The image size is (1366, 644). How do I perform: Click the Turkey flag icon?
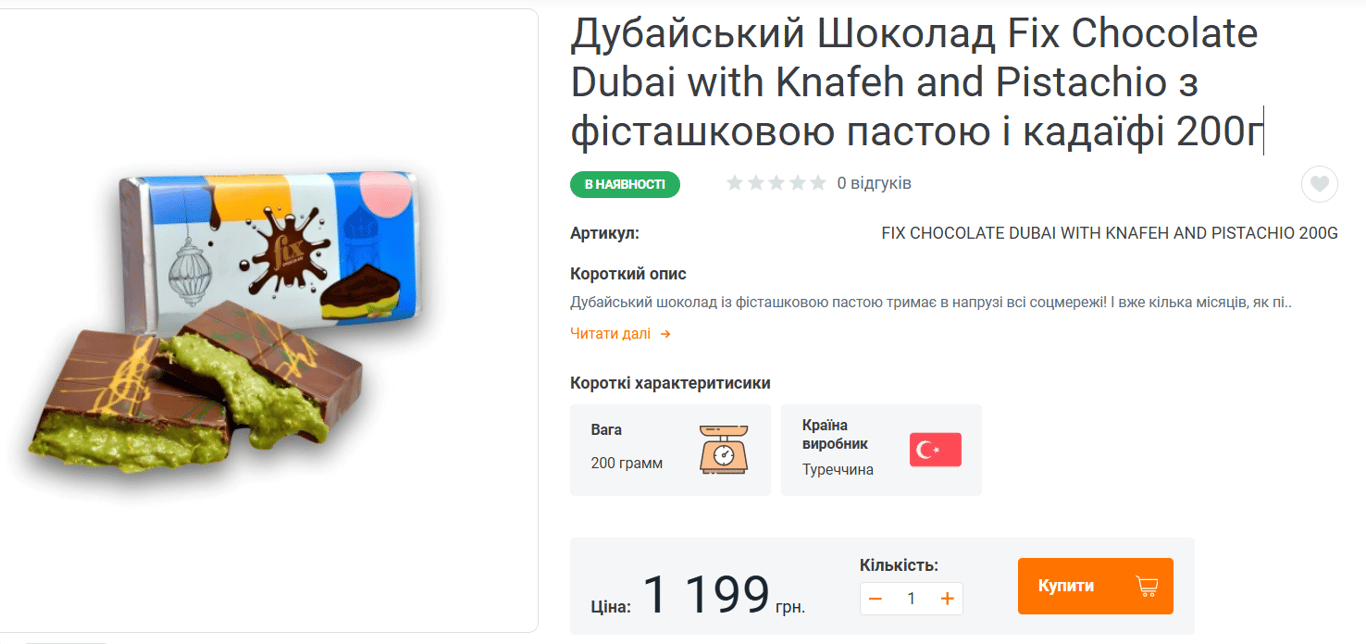[935, 450]
